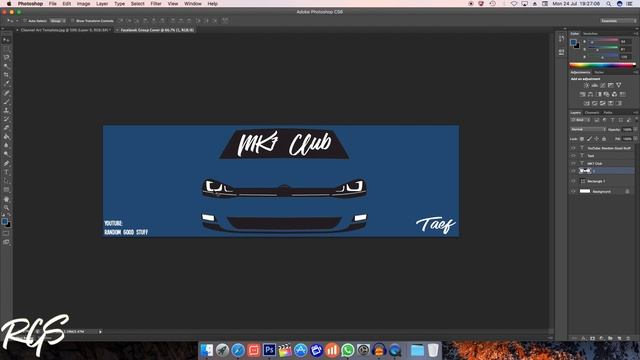Select the Crop tool
Viewport: 640px width, 360px height.
coord(6,75)
